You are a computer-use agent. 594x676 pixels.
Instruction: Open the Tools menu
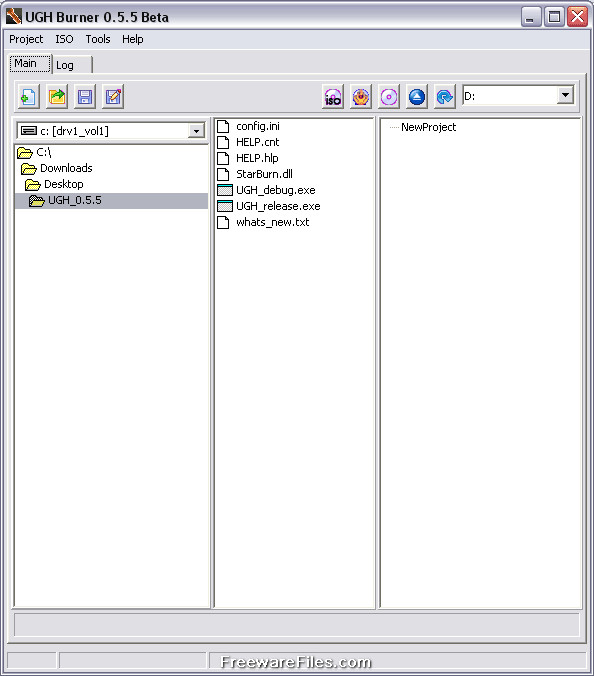(x=98, y=39)
